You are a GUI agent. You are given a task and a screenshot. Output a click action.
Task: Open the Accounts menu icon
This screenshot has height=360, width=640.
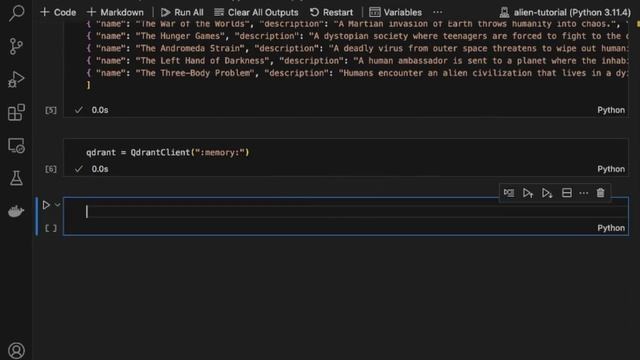tap(16, 351)
